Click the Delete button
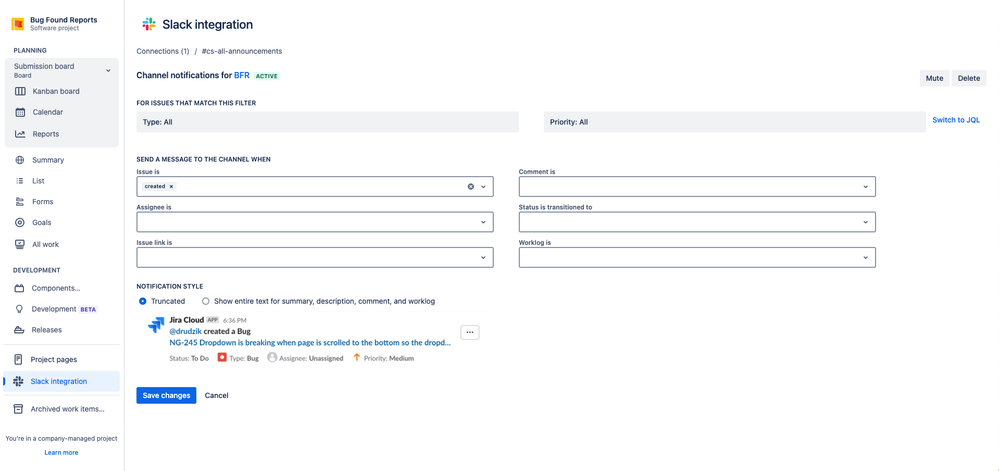The width and height of the screenshot is (999, 471). (968, 78)
